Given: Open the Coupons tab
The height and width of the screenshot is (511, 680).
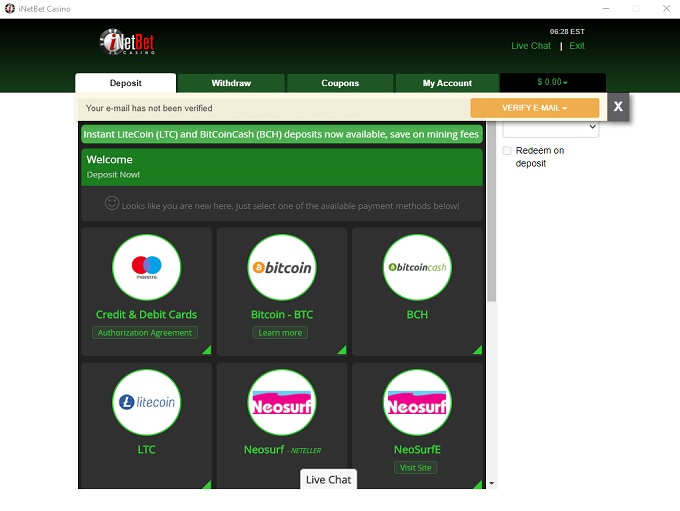Looking at the screenshot, I should [x=340, y=83].
